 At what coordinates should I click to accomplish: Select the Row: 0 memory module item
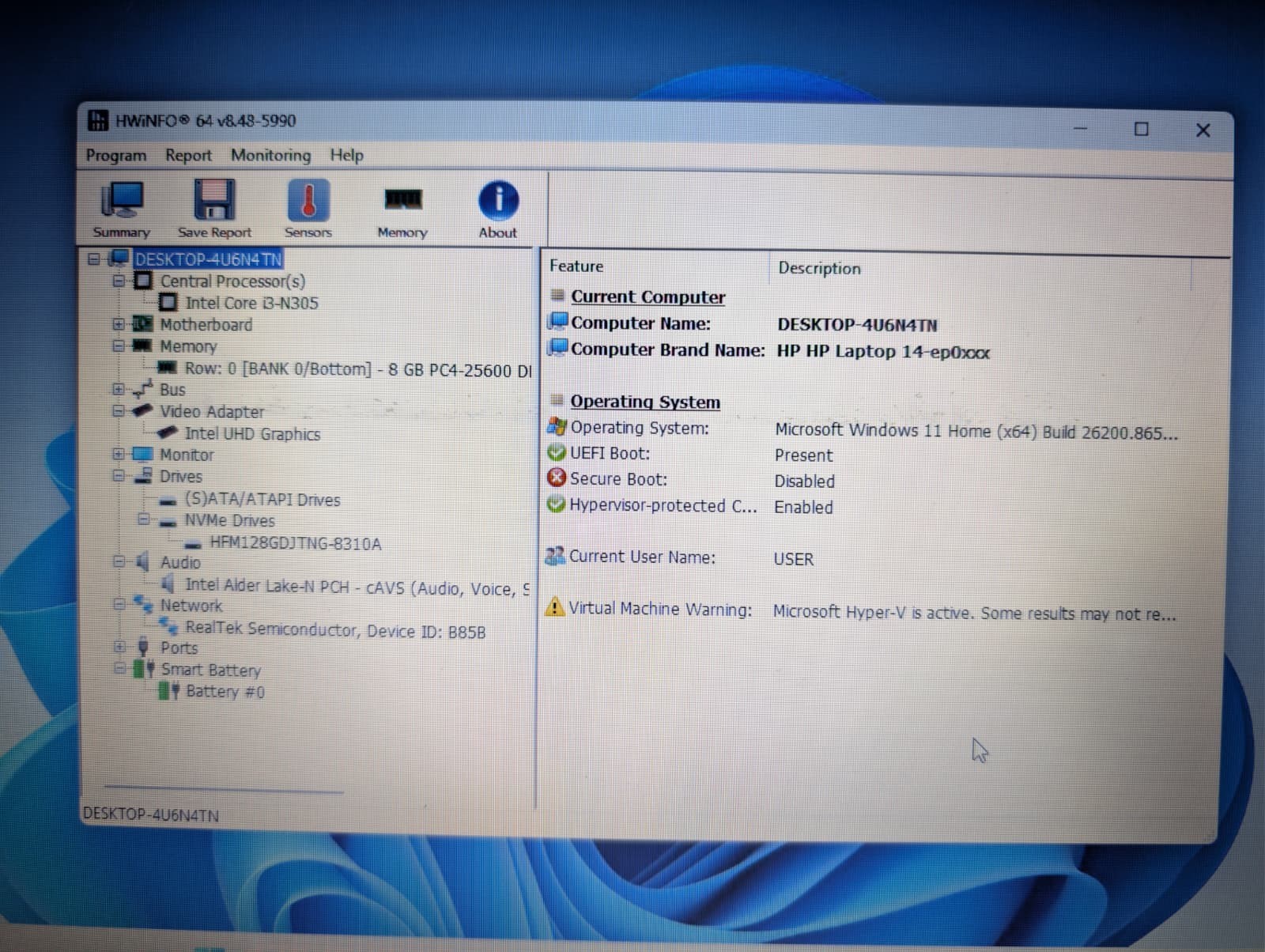click(357, 369)
